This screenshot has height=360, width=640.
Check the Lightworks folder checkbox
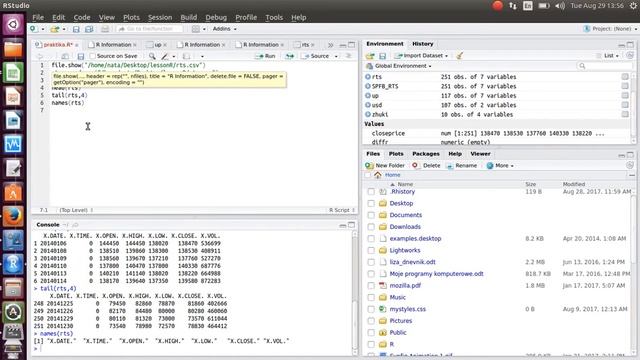coord(371,251)
